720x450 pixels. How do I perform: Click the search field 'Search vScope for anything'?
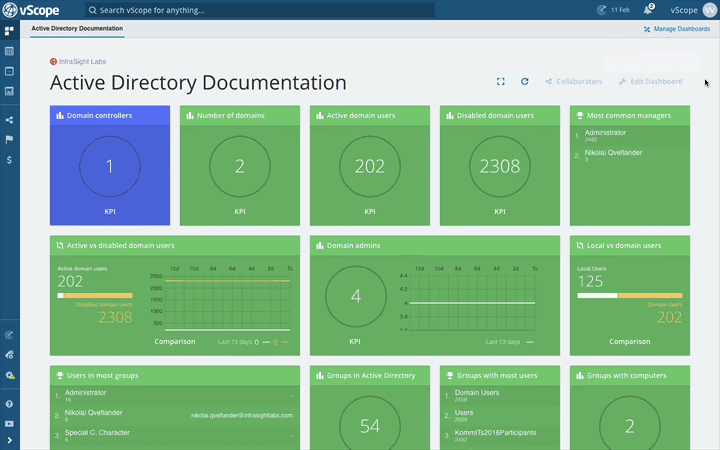click(x=260, y=10)
